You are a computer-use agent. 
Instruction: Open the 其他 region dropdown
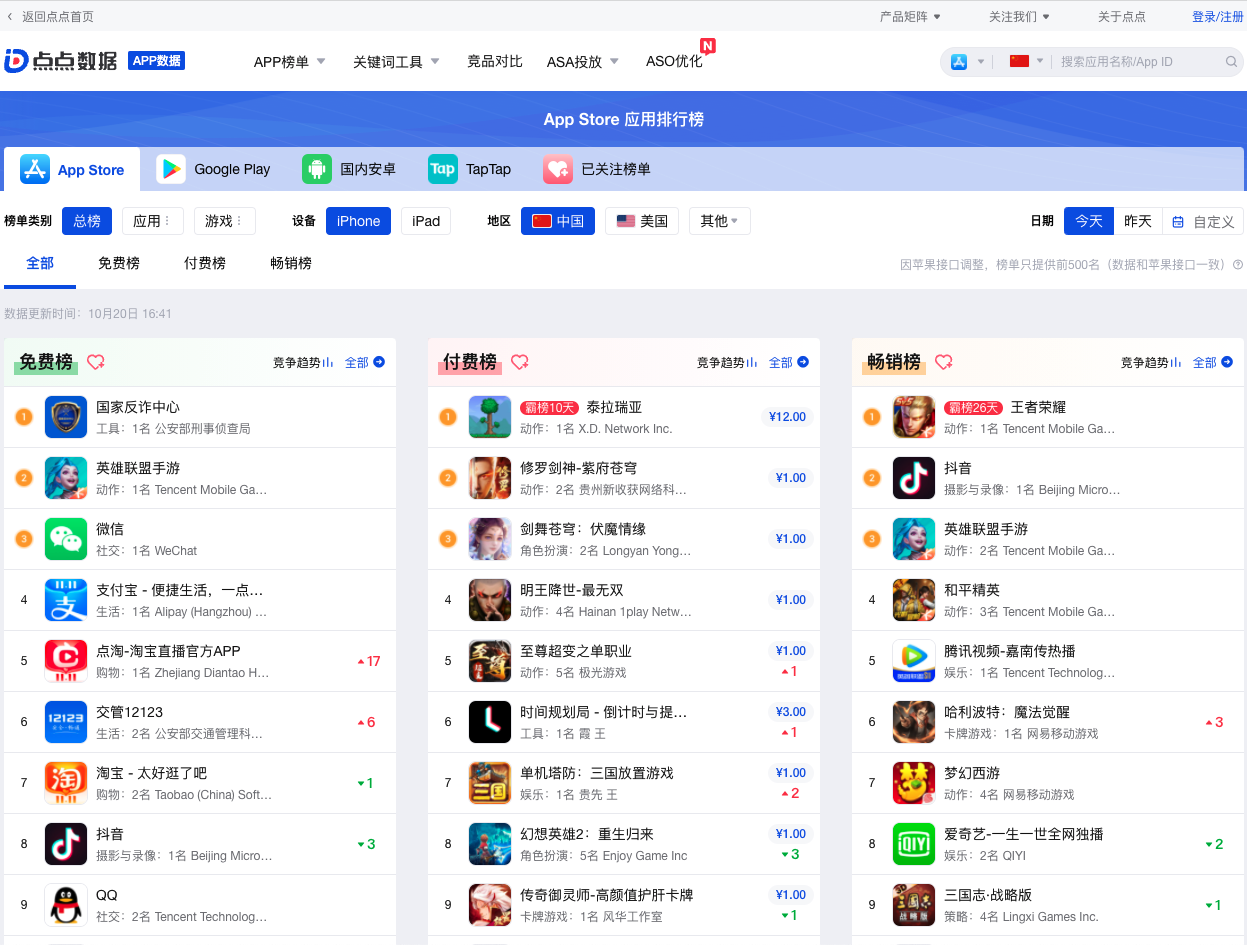click(720, 221)
